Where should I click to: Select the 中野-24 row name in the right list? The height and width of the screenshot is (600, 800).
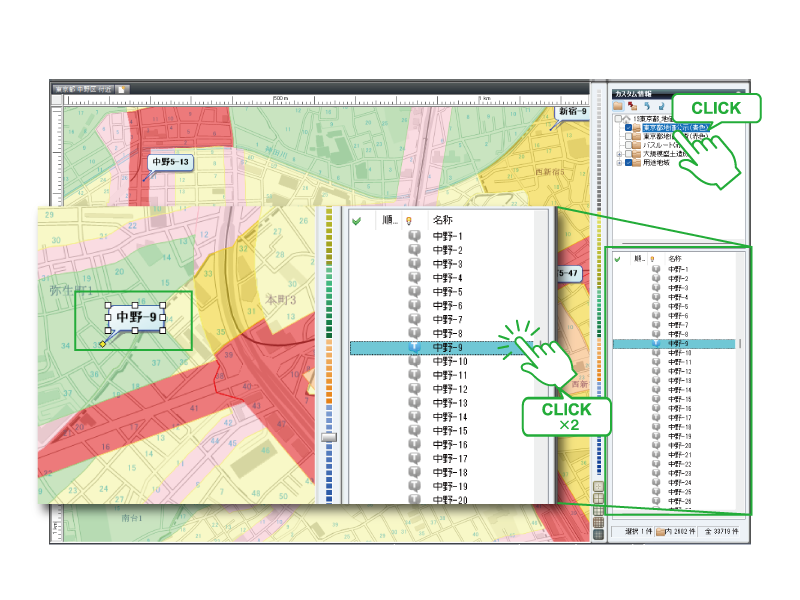click(x=680, y=482)
